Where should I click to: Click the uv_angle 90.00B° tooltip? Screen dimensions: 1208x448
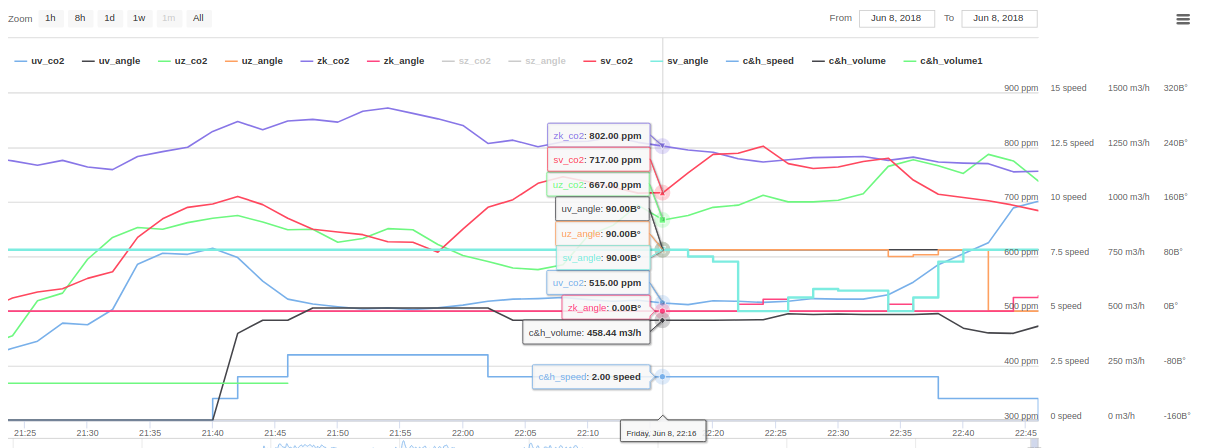(601, 209)
